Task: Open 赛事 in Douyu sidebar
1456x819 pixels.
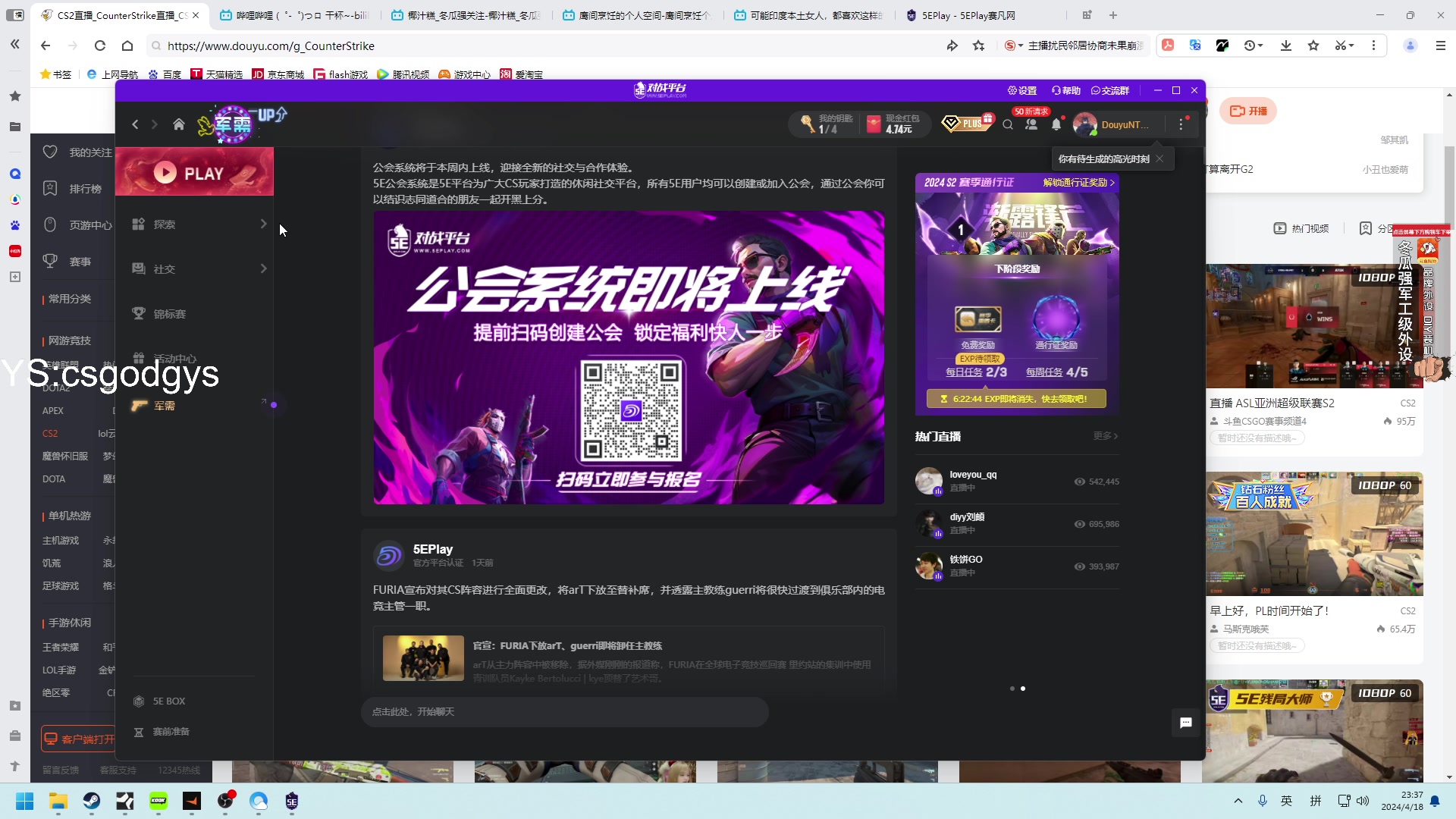Action: (x=67, y=262)
